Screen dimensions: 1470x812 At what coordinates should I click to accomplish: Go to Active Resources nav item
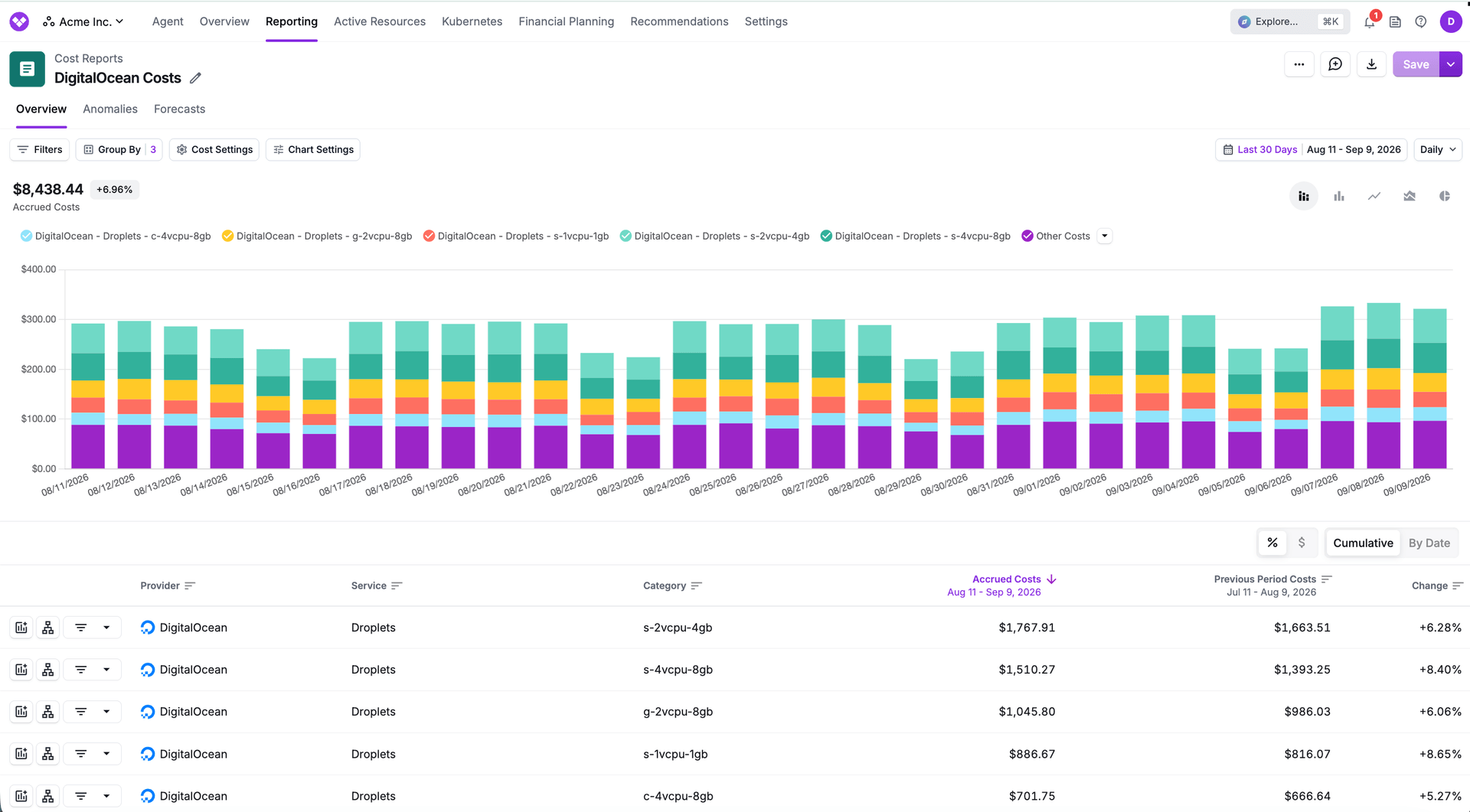(379, 21)
